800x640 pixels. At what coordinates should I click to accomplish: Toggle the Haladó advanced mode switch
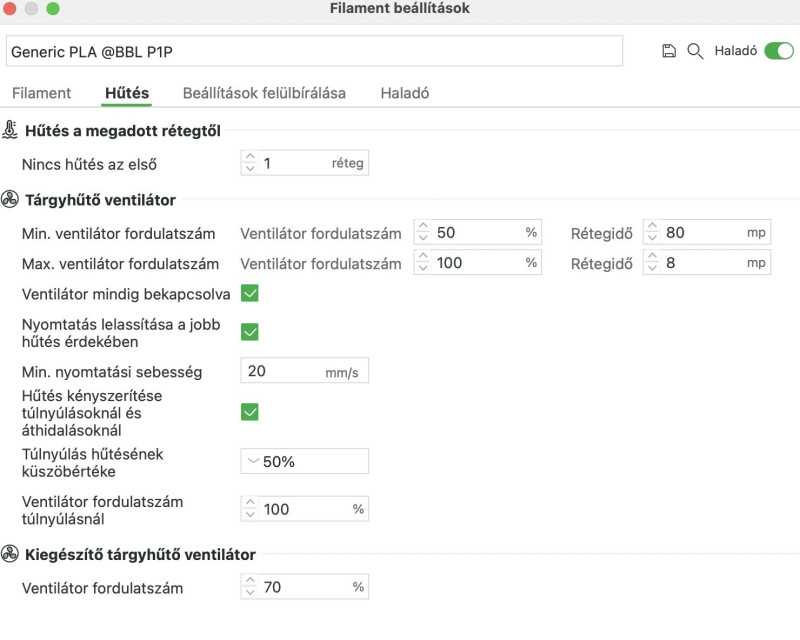pyautogui.click(x=779, y=51)
